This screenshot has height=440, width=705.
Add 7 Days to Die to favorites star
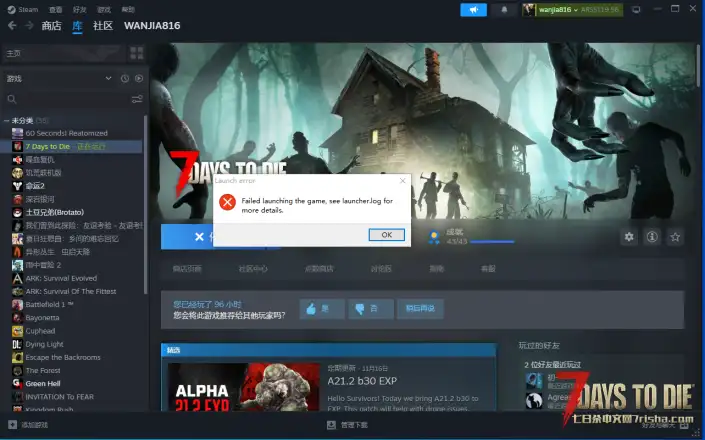(x=675, y=236)
